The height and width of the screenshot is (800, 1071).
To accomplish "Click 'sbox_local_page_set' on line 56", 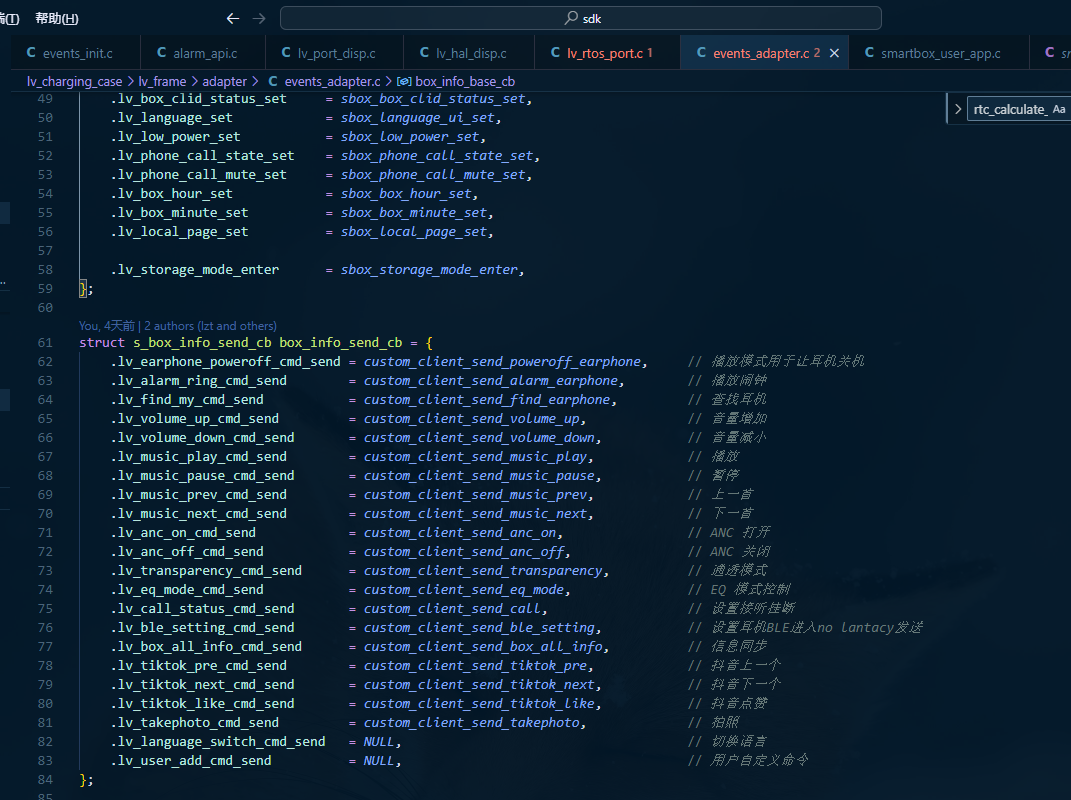I will 413,232.
